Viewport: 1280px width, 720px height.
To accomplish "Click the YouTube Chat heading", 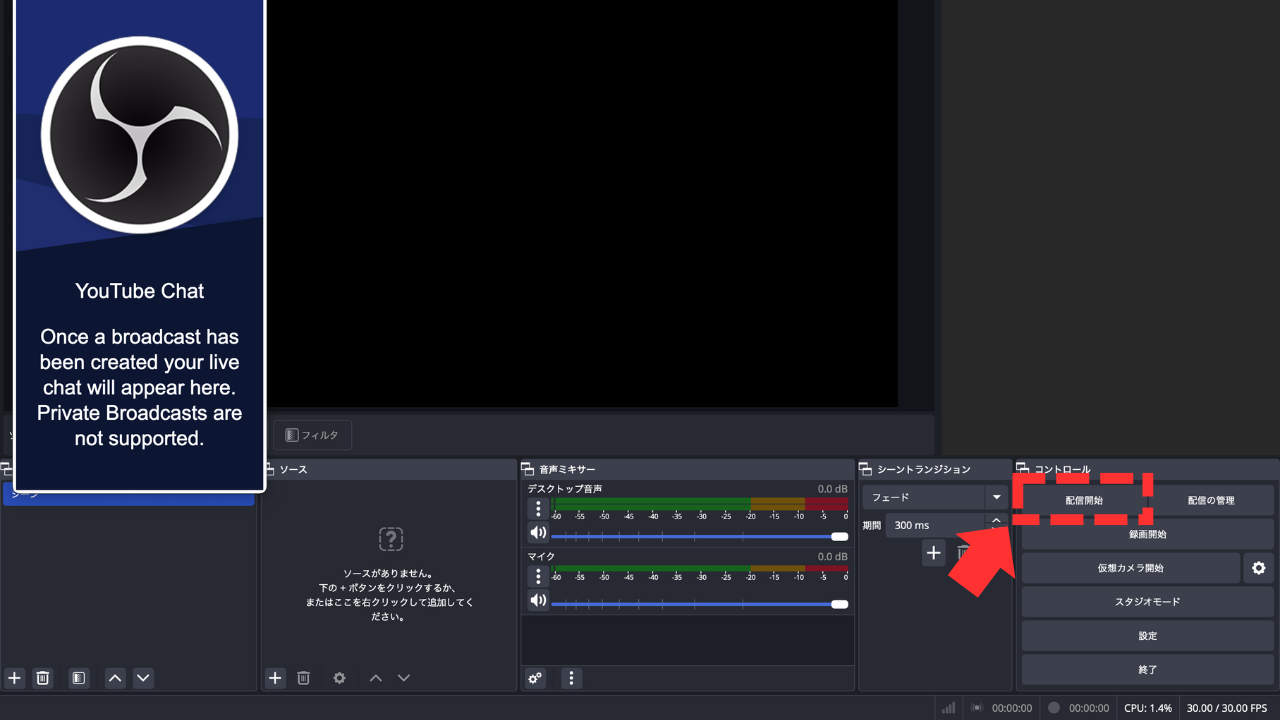I will tap(140, 291).
